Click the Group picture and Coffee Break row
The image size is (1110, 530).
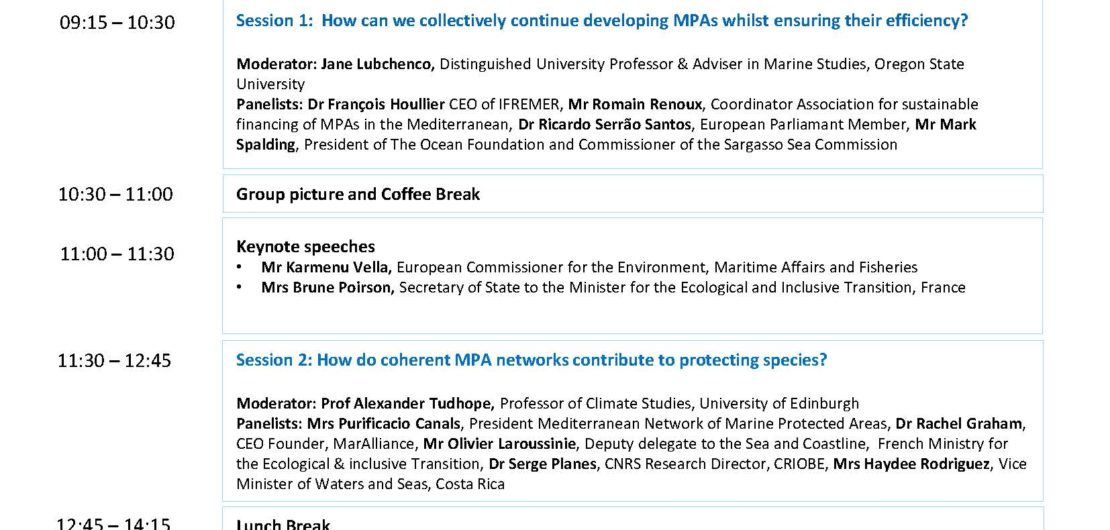pos(358,194)
